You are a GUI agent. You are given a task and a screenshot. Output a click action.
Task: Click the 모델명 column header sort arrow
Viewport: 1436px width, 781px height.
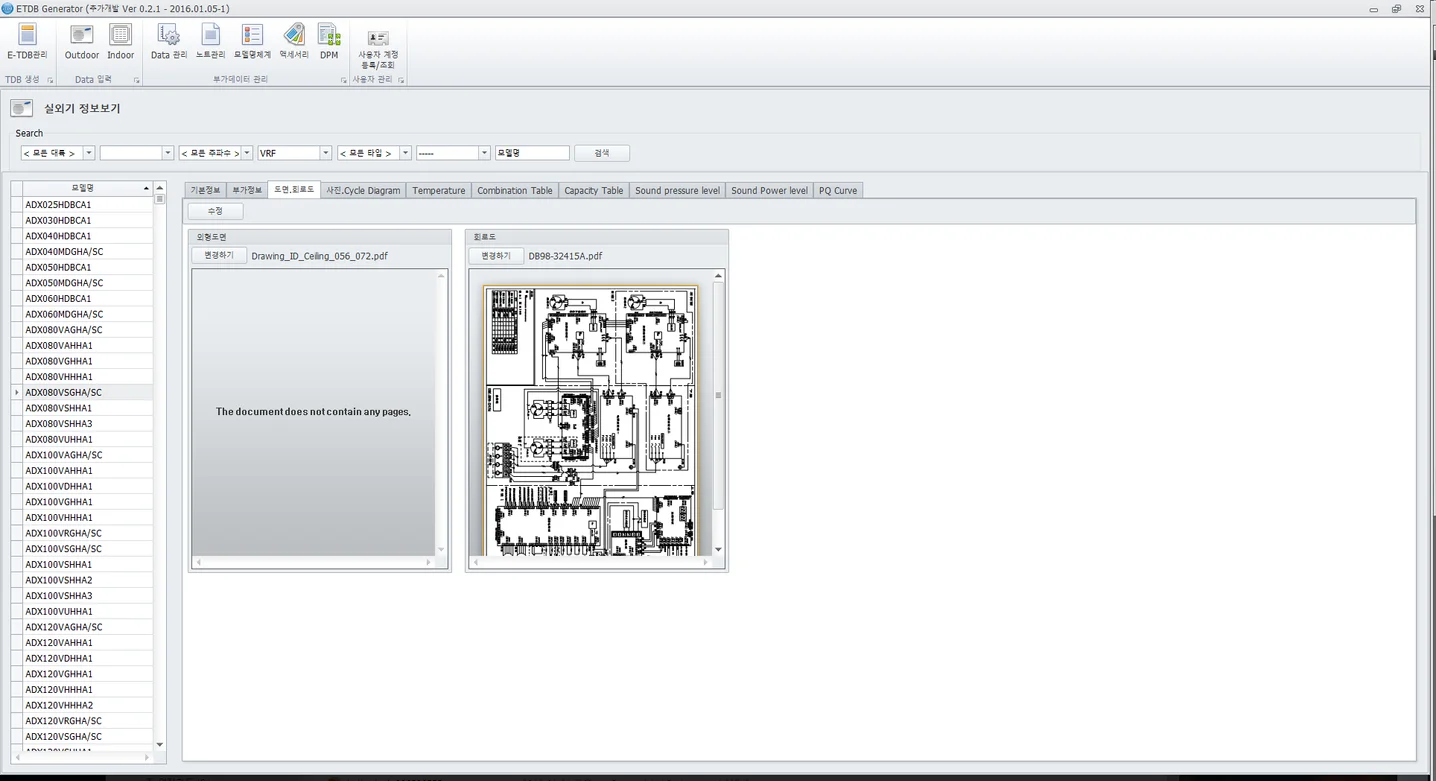tap(146, 188)
